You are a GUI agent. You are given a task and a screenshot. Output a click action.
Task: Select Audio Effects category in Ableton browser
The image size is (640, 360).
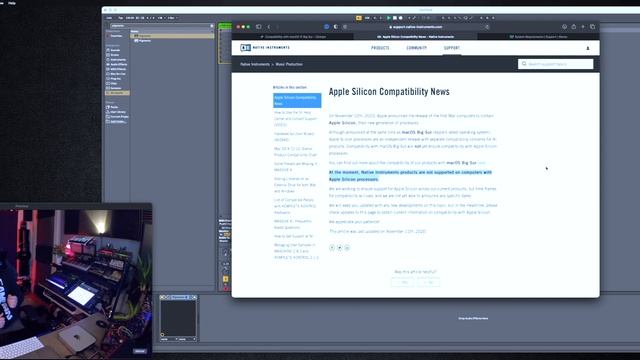tap(118, 64)
